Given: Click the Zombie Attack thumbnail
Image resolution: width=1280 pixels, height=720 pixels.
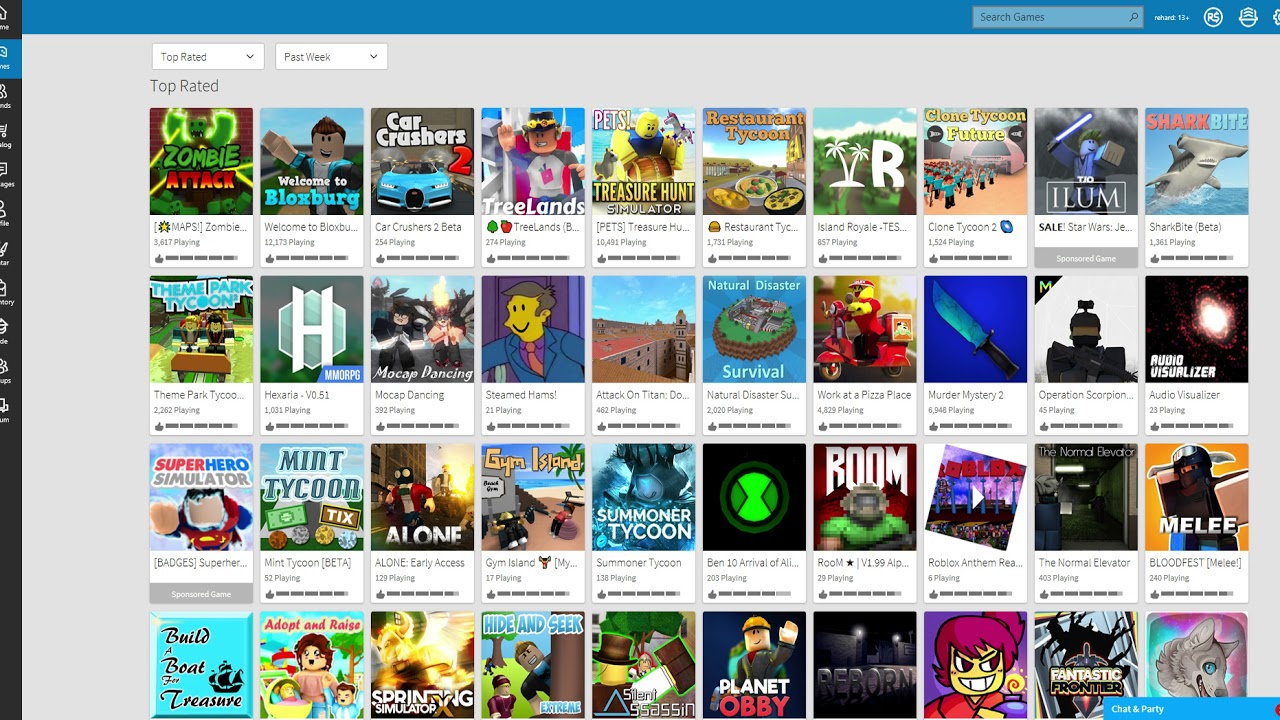Looking at the screenshot, I should (201, 161).
